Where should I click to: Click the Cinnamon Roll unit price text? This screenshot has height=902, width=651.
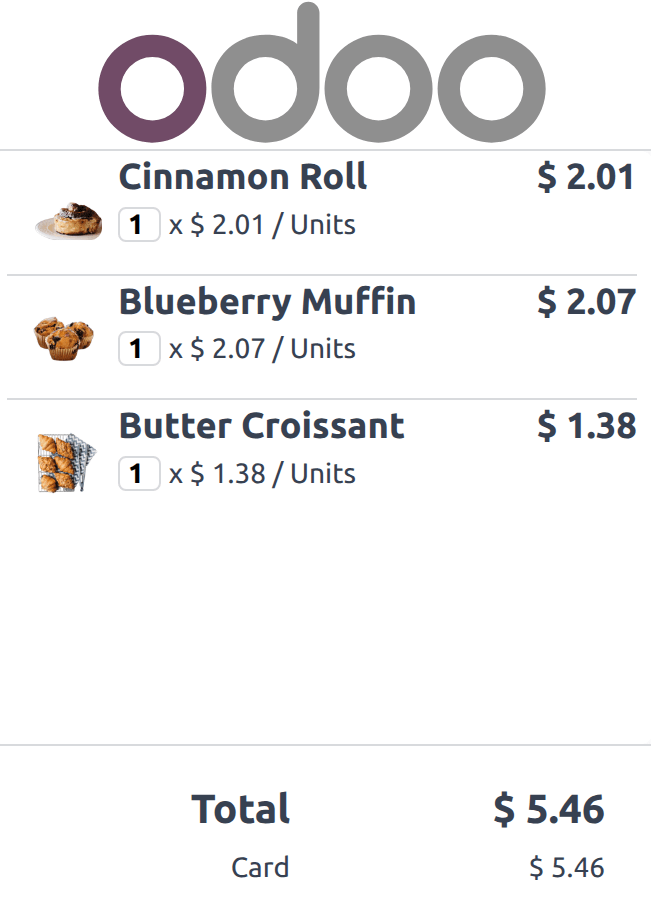(263, 225)
